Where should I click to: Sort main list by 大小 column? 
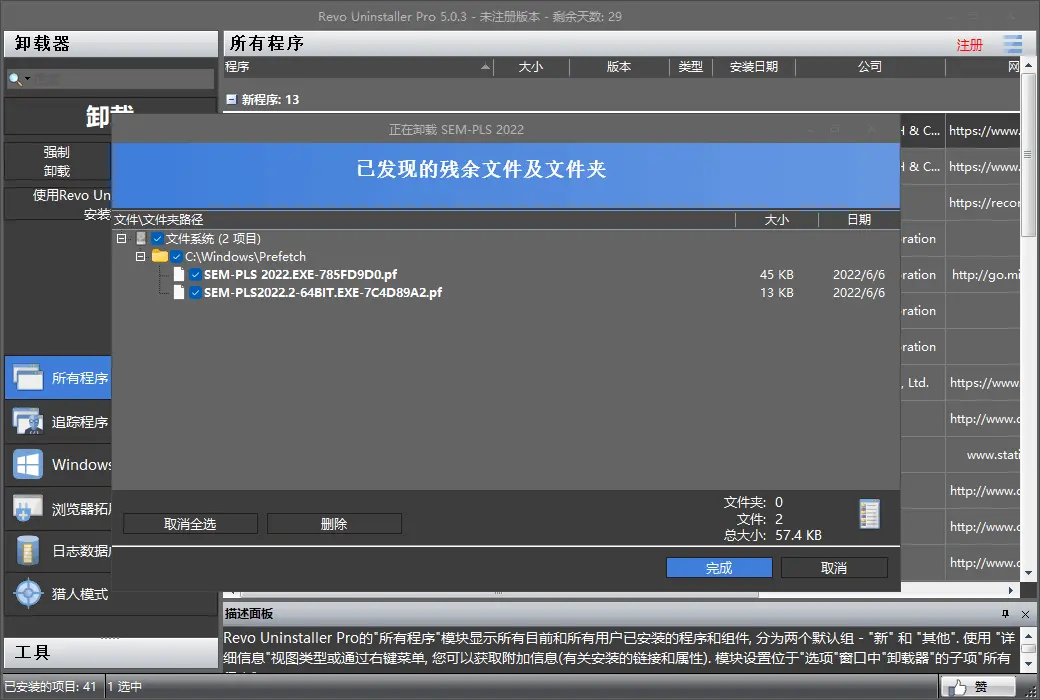click(531, 66)
